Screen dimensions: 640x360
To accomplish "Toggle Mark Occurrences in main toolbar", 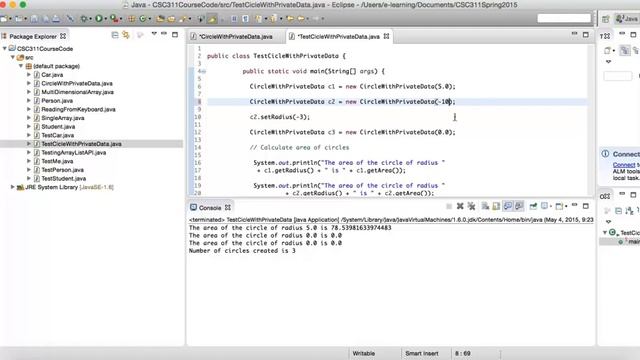I will 212,19.
